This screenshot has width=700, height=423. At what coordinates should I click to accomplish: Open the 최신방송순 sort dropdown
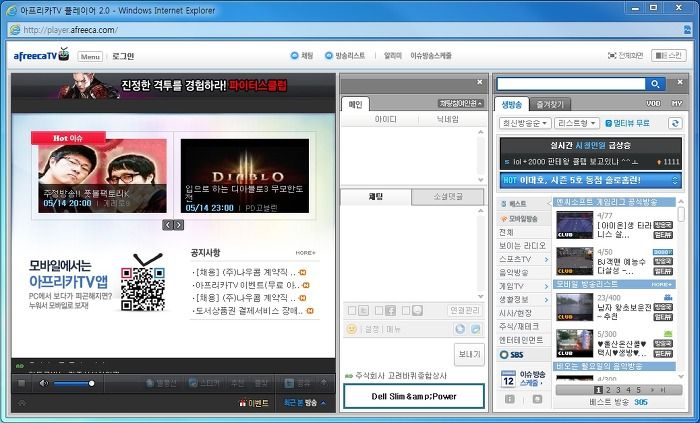coord(525,123)
